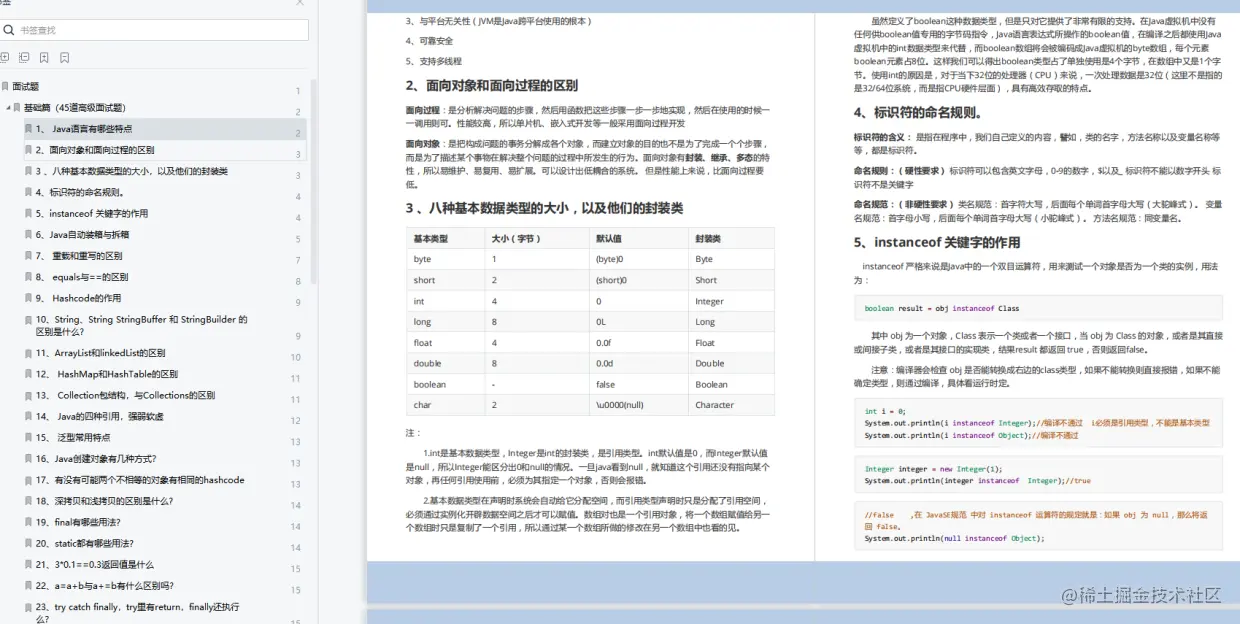This screenshot has width=1240, height=624.
Task: Click table cell '0.0d'
Action: (605, 363)
